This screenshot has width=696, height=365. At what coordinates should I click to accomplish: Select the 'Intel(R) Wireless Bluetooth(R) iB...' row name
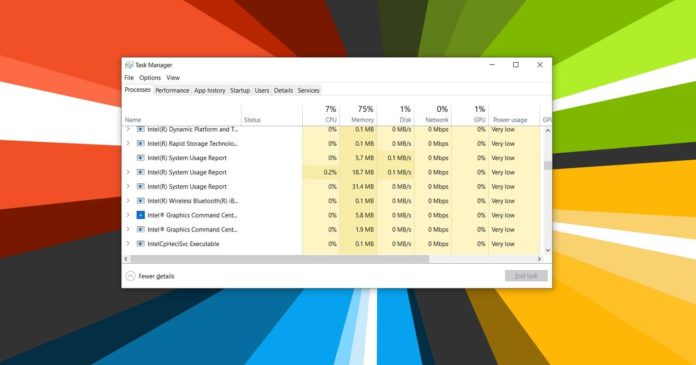[193, 201]
